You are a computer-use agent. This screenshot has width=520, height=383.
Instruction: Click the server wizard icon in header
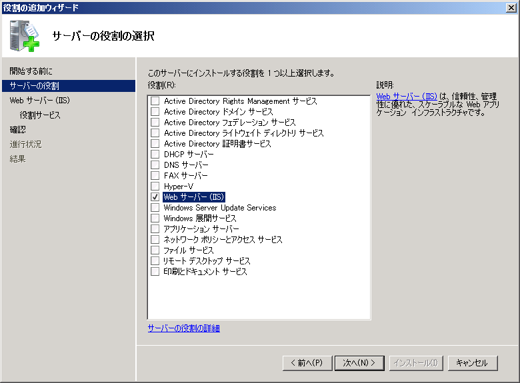pos(24,36)
